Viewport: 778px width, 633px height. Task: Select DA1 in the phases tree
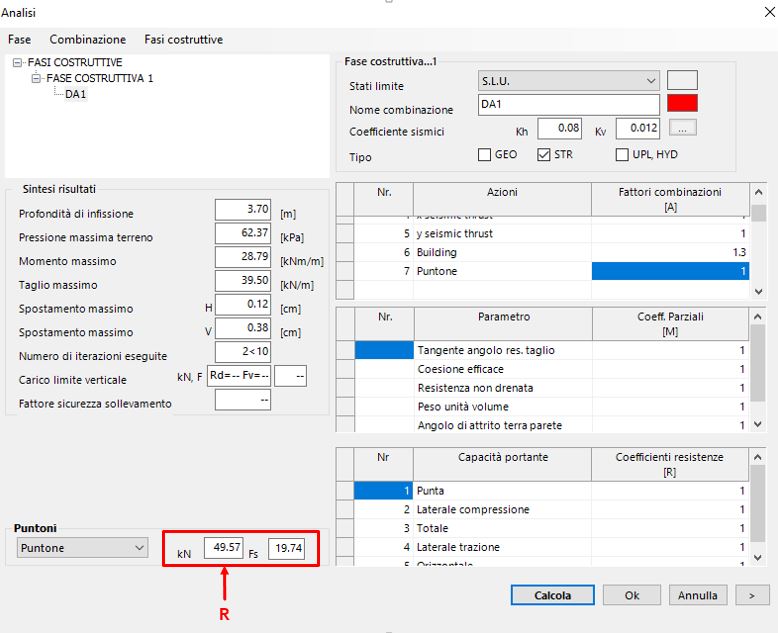pos(76,94)
